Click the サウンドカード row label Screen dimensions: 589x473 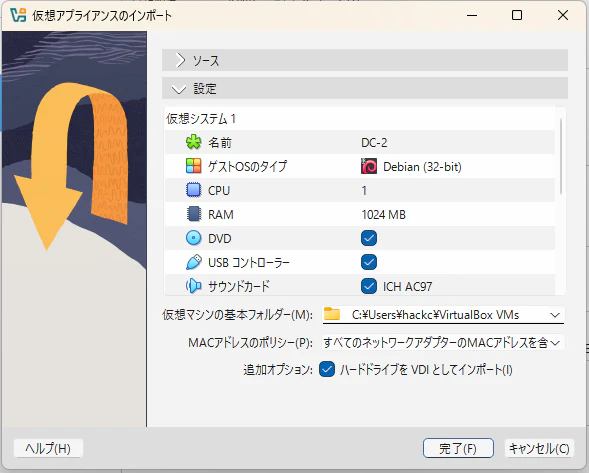(x=239, y=286)
